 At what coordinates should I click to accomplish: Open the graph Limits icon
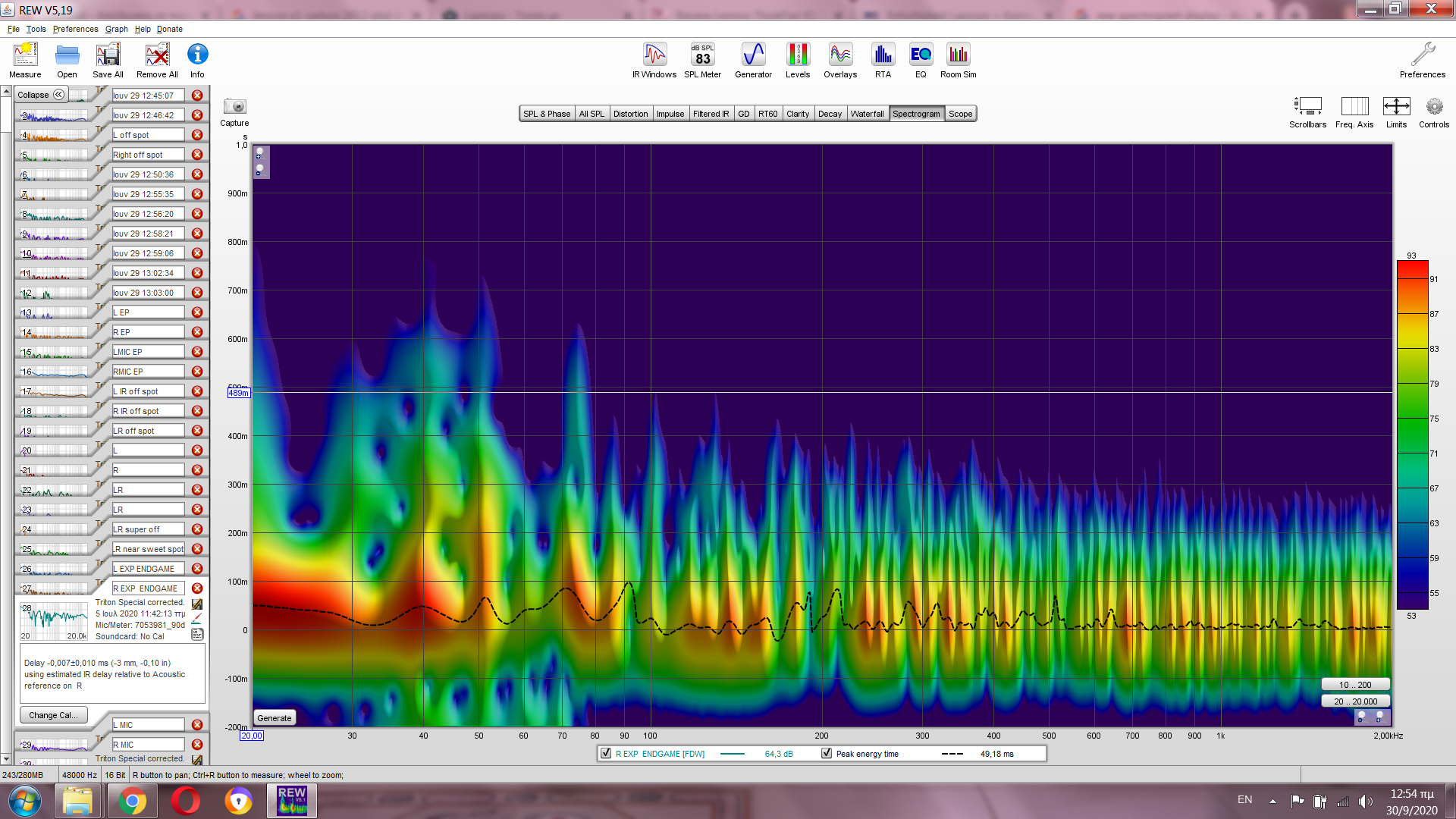(1396, 112)
